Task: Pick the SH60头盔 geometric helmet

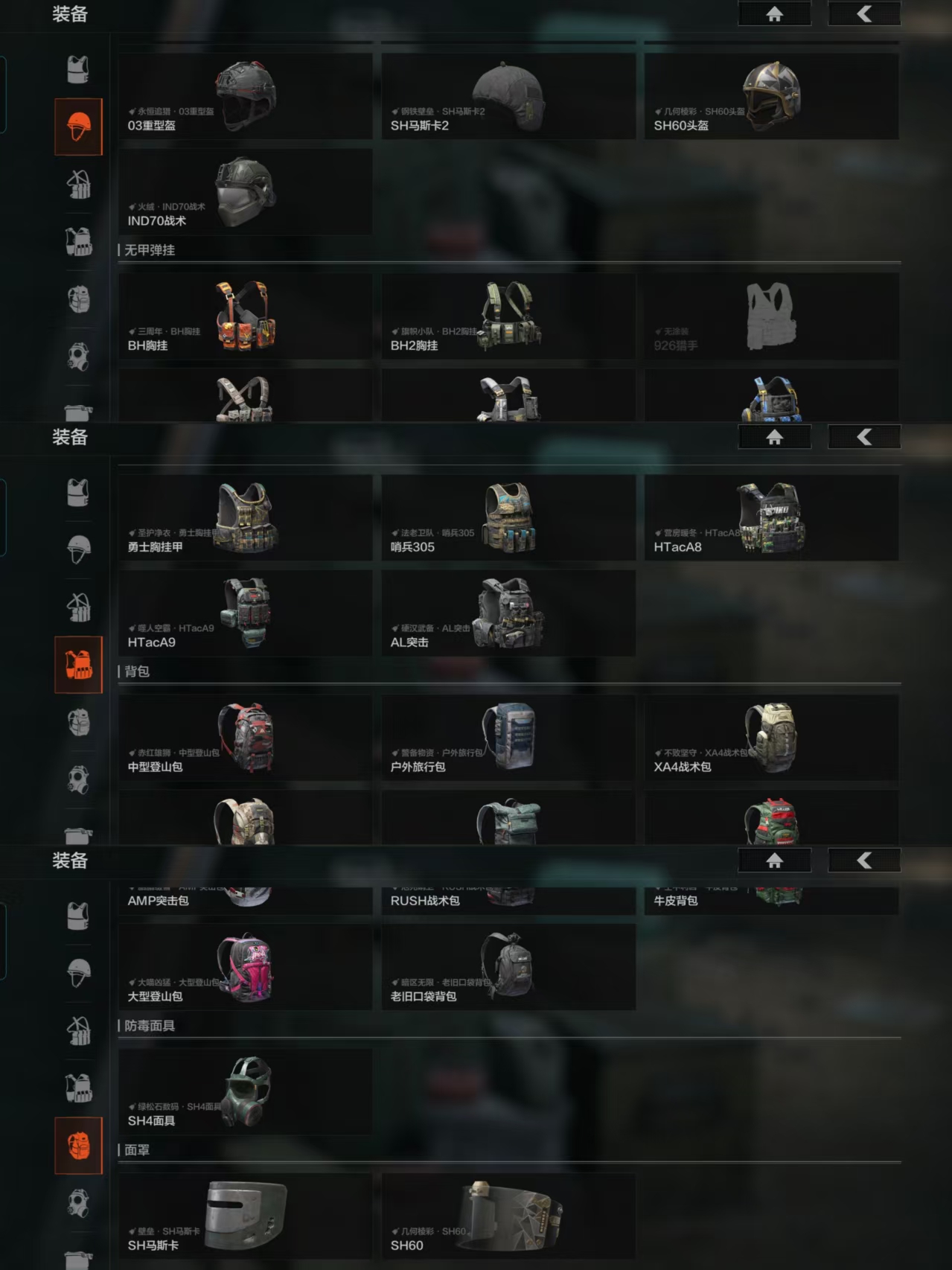Action: pos(771,96)
